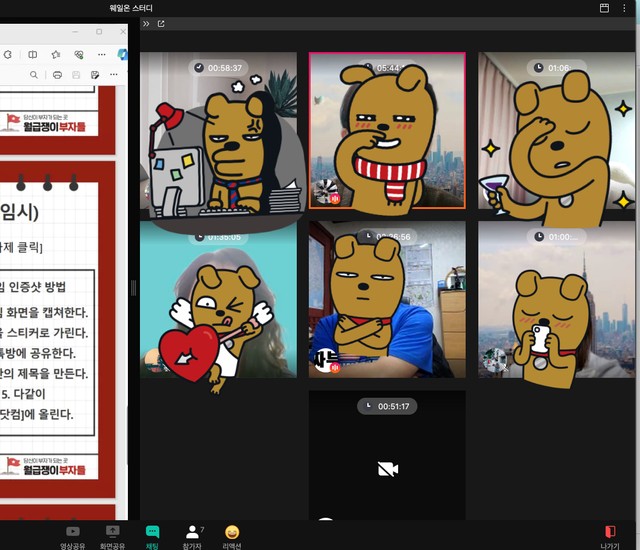Click the large heading '임시)'

click(x=20, y=213)
